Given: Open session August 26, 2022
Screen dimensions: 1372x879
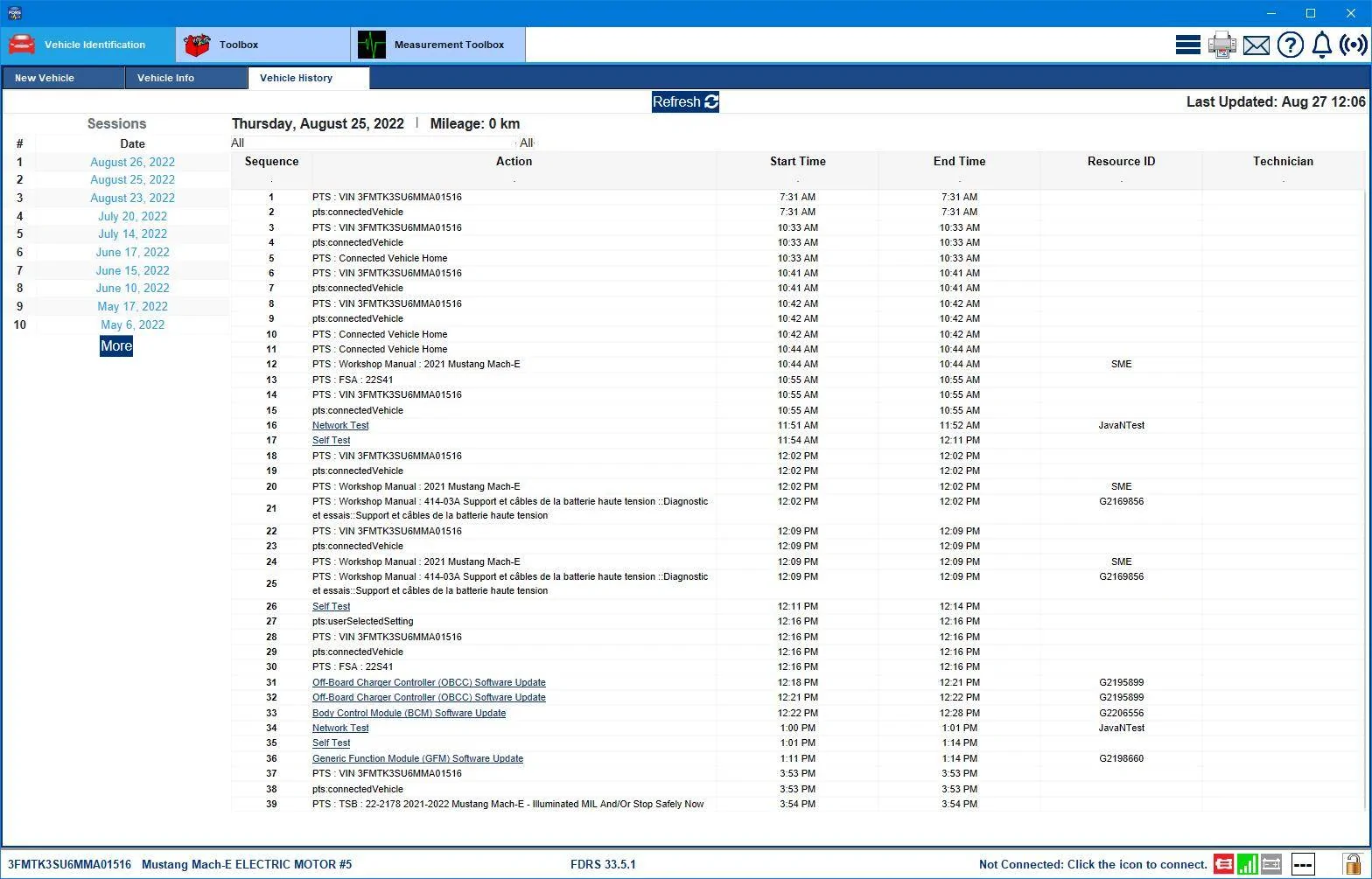Looking at the screenshot, I should [132, 162].
